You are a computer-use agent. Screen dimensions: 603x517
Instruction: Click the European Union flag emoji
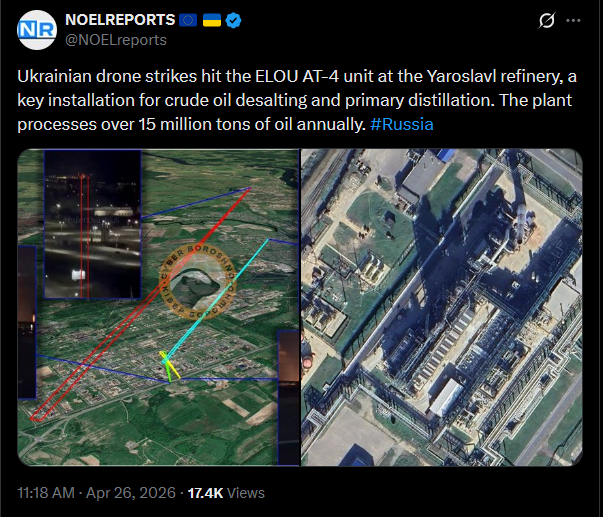click(188, 20)
